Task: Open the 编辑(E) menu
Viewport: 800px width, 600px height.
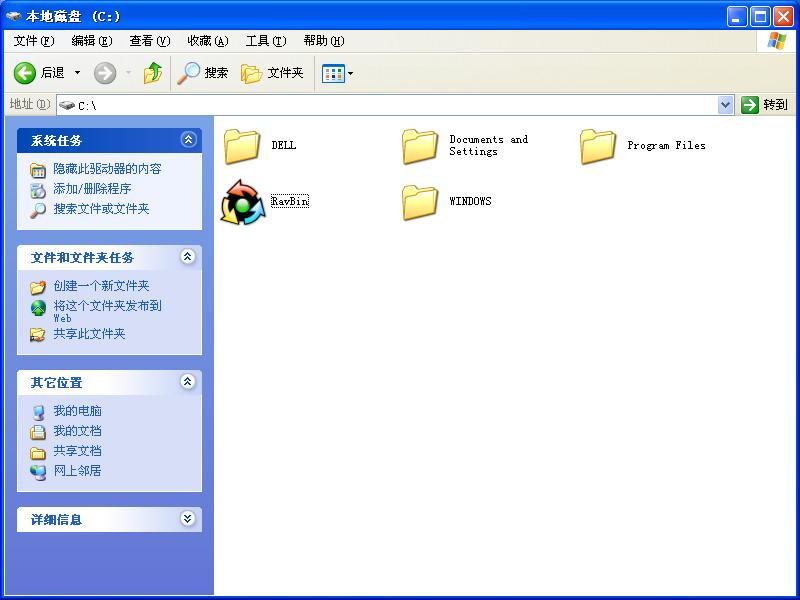Action: point(92,41)
